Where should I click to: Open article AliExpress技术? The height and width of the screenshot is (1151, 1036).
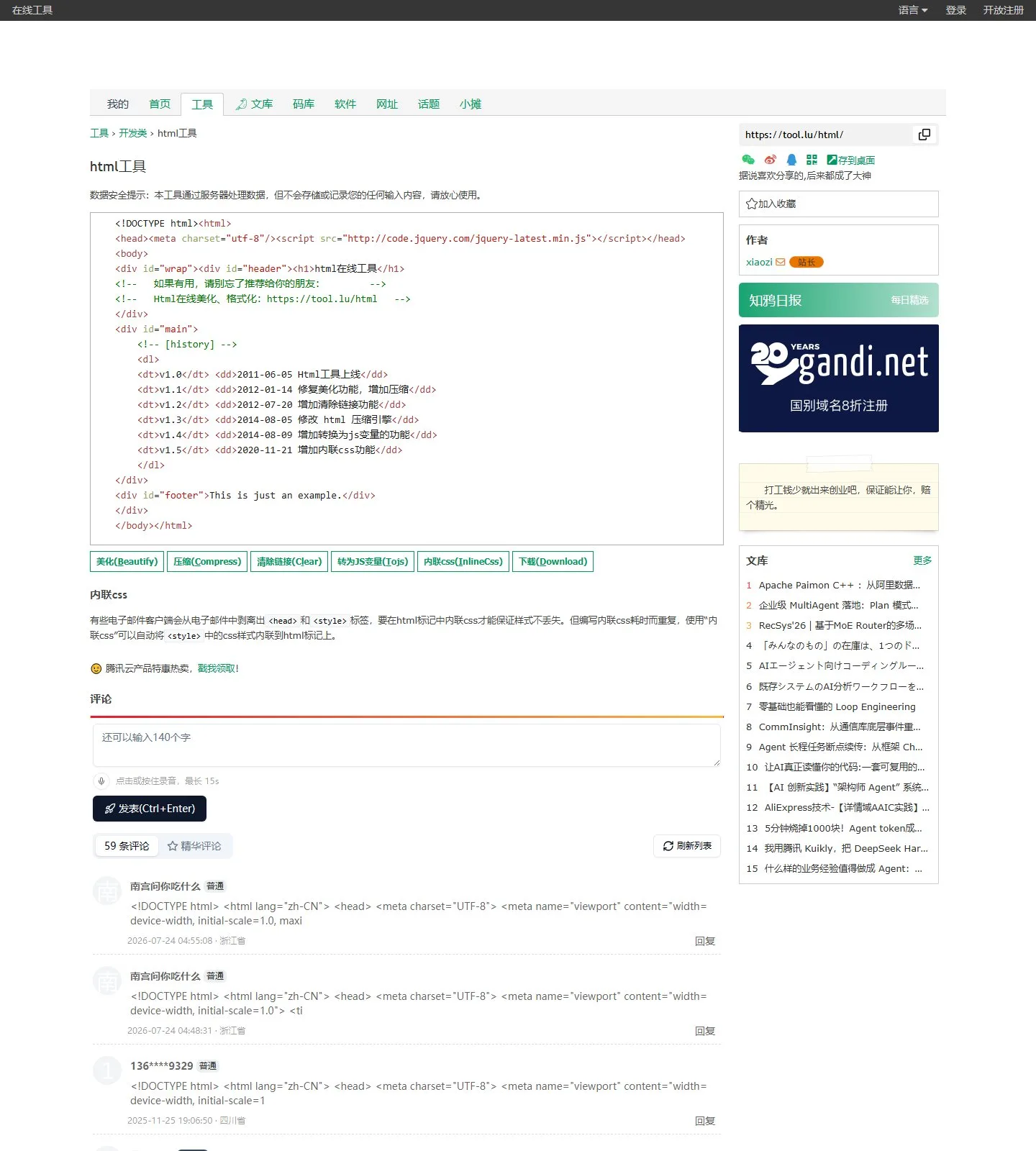tap(847, 807)
